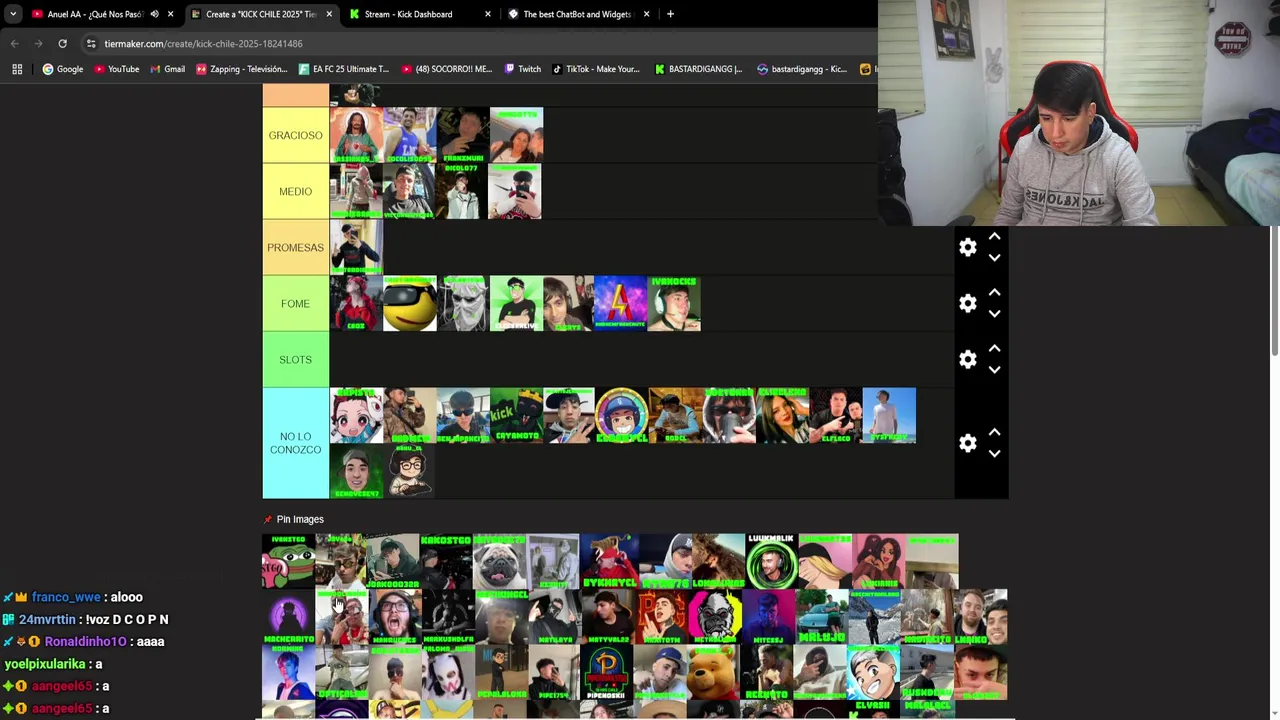
Task: Click the MEDIO tier label
Action: 295,191
